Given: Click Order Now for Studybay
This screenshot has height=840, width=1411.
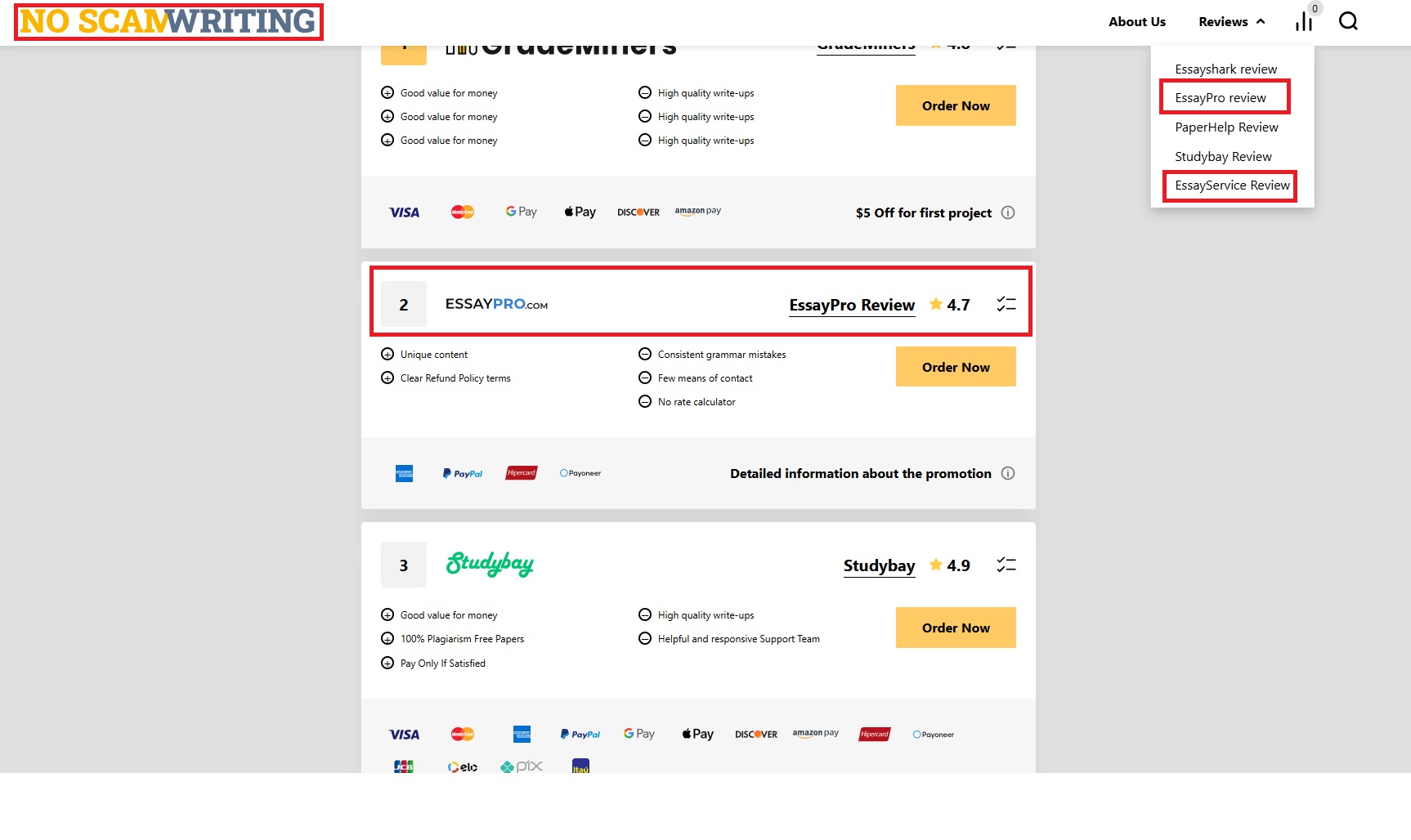Looking at the screenshot, I should coord(956,628).
